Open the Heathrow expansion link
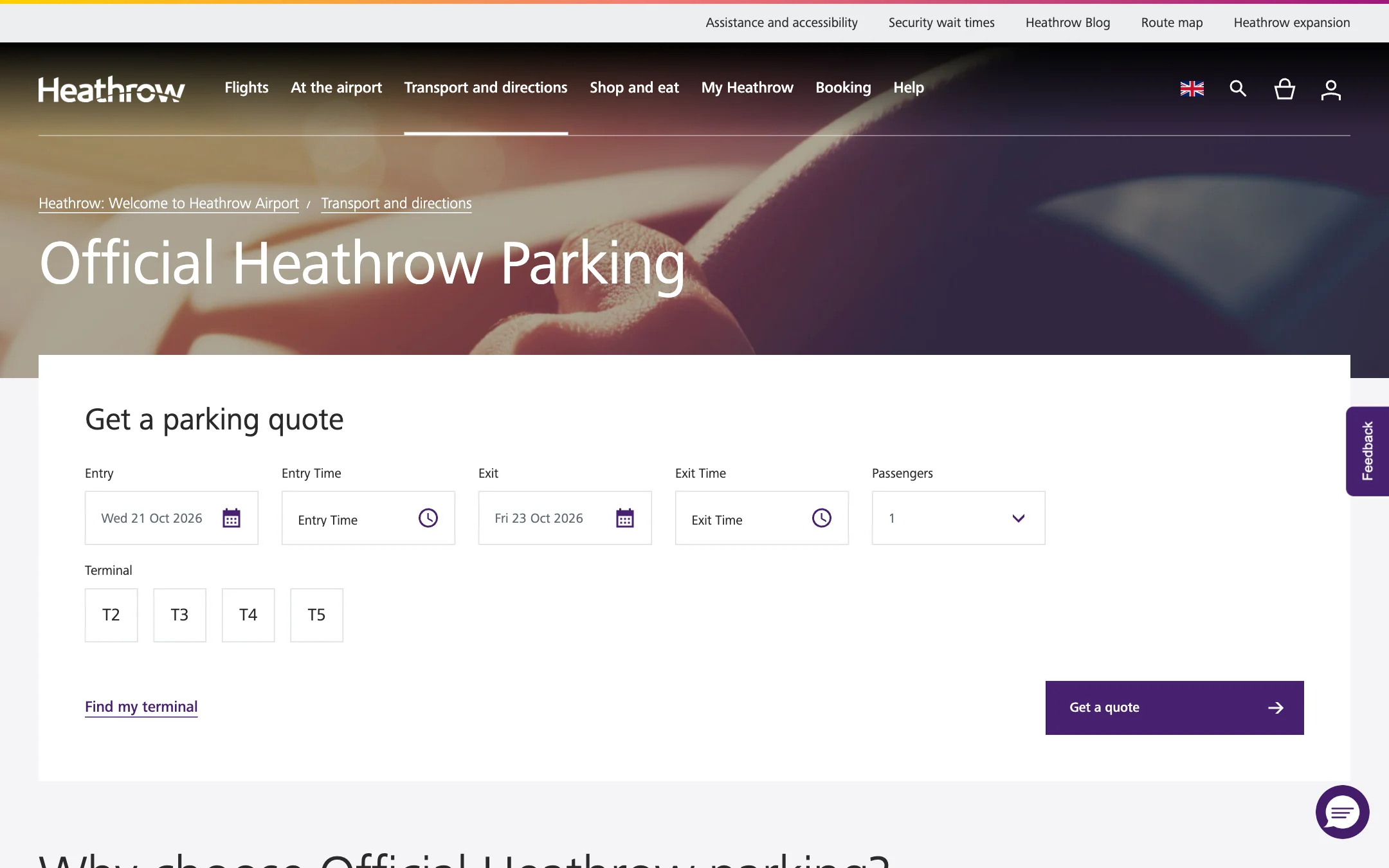This screenshot has height=868, width=1389. coord(1291,23)
